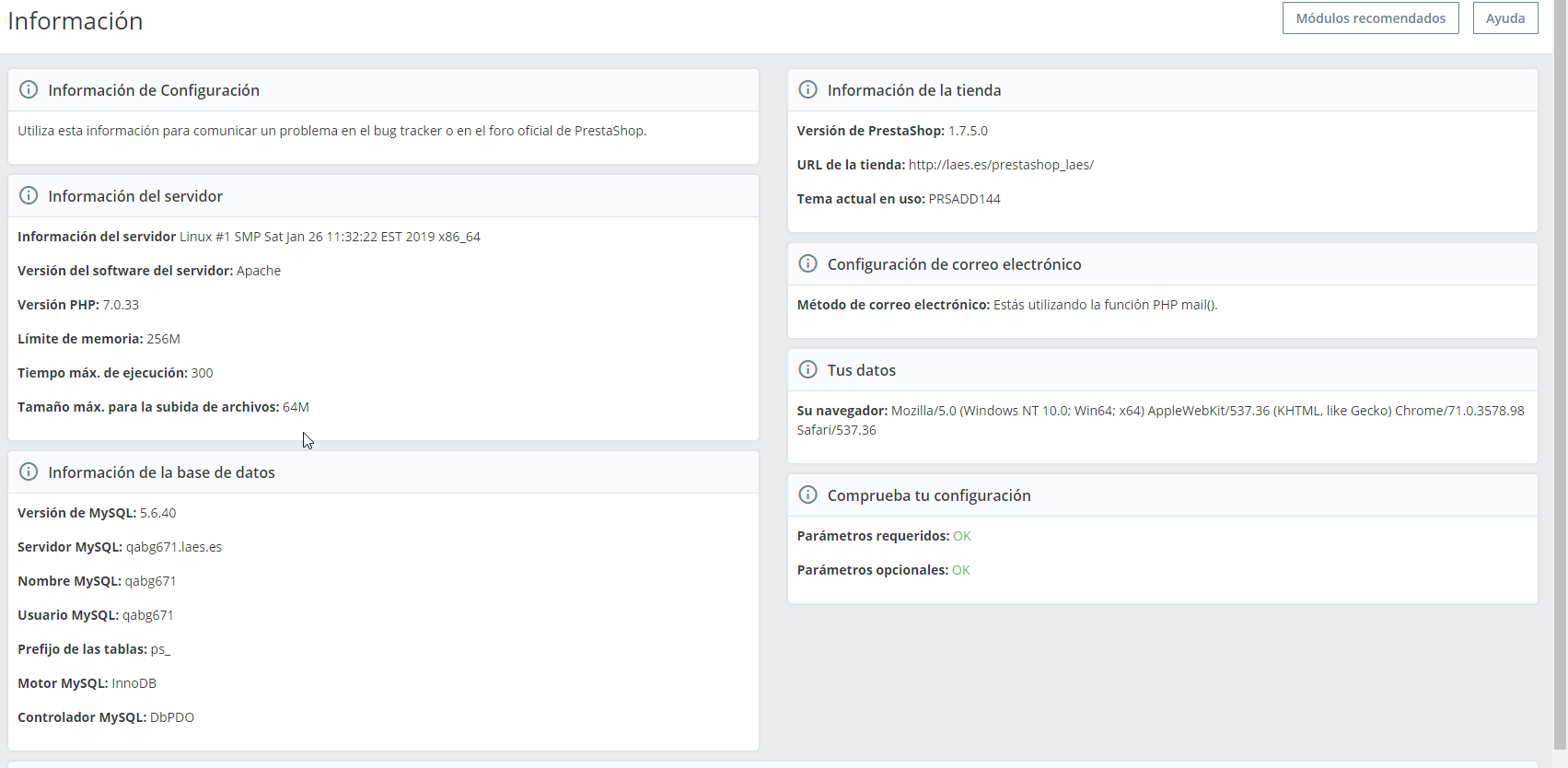Click table prefix value ps_
Image resolution: width=1568 pixels, height=768 pixels.
pos(160,649)
